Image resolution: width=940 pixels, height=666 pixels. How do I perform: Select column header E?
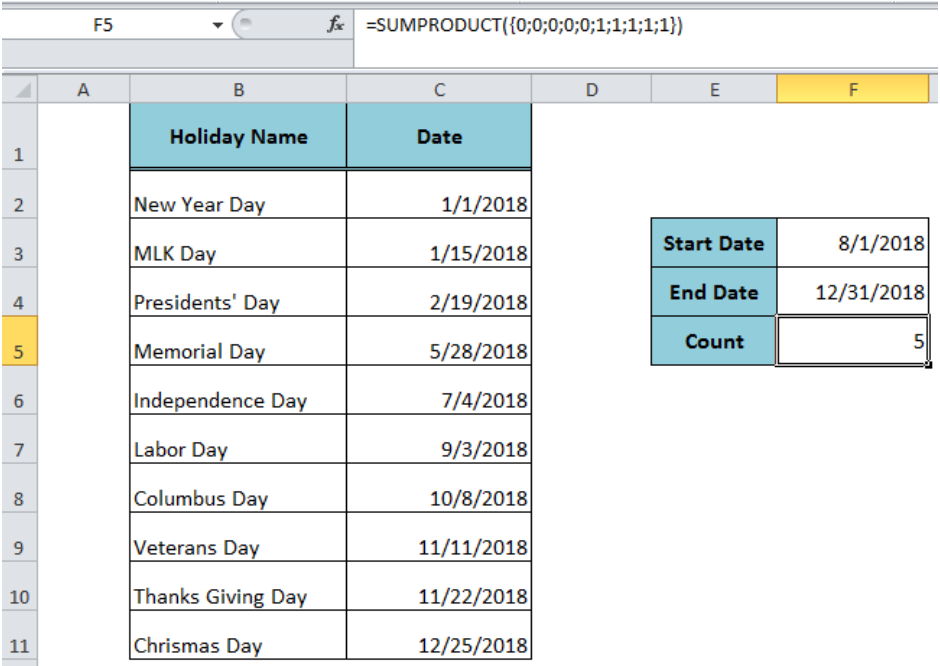pyautogui.click(x=713, y=88)
